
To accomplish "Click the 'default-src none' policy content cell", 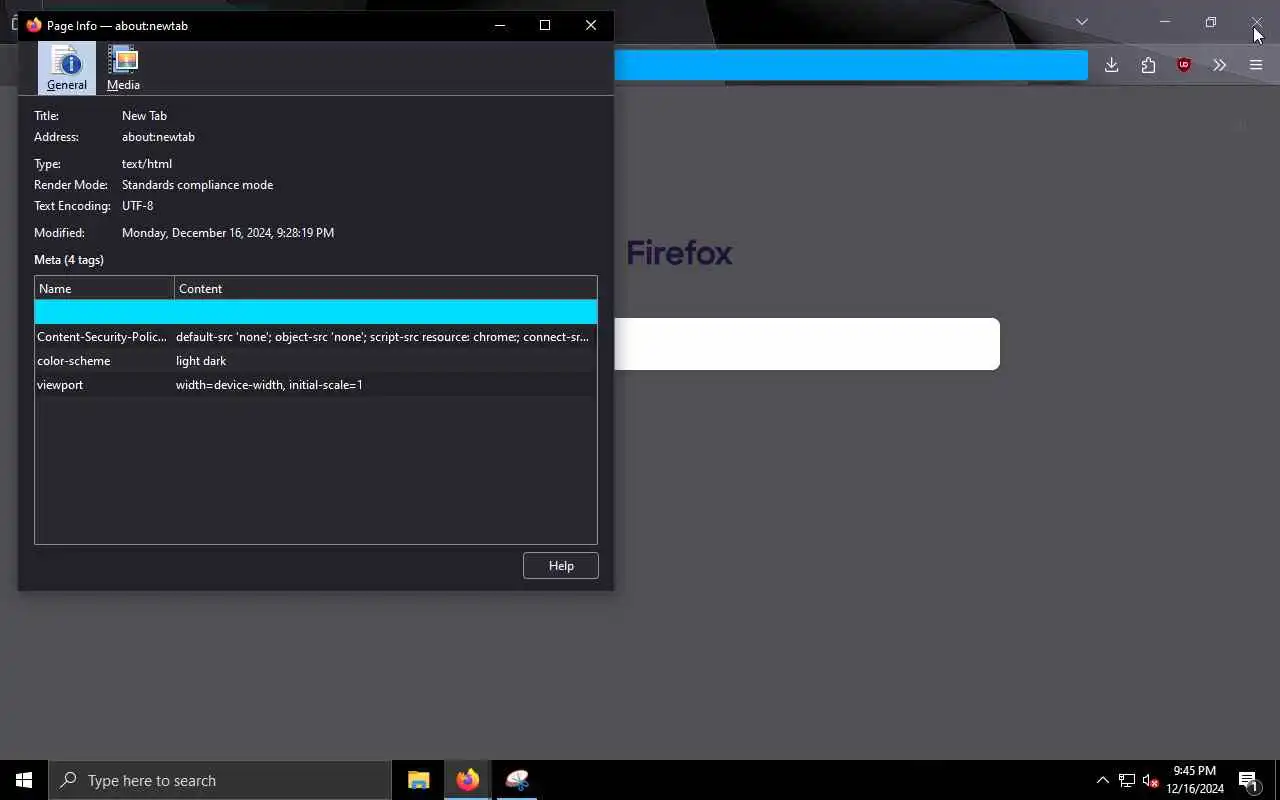I will click(x=382, y=337).
